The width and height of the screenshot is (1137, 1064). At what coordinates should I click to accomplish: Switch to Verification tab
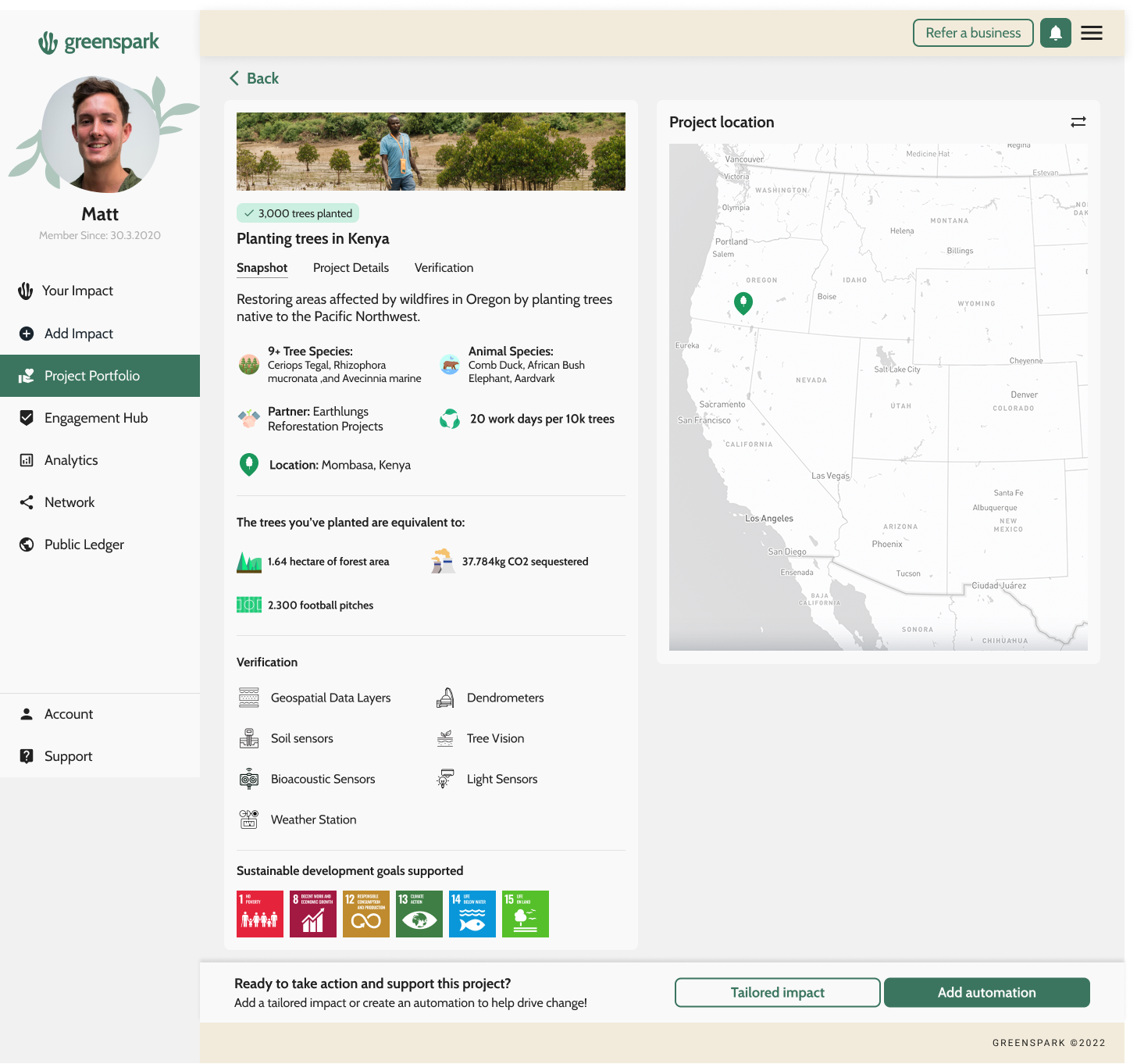pos(444,268)
